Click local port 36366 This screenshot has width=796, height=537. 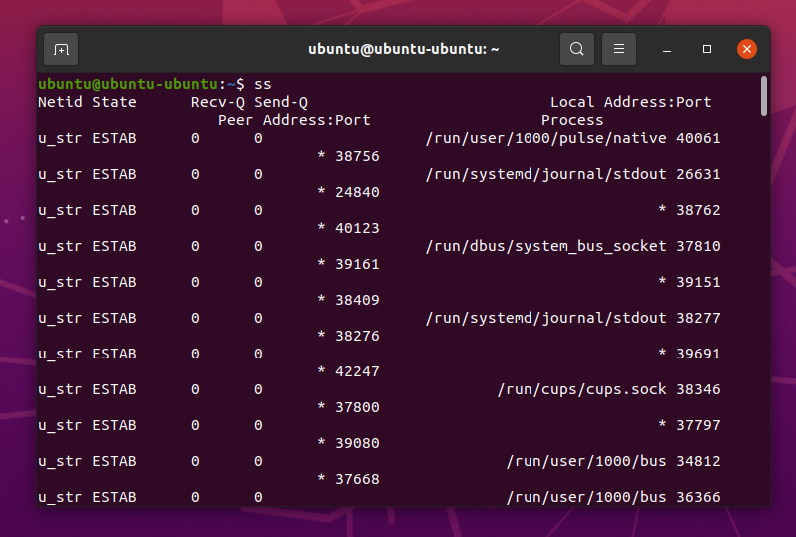tap(698, 497)
